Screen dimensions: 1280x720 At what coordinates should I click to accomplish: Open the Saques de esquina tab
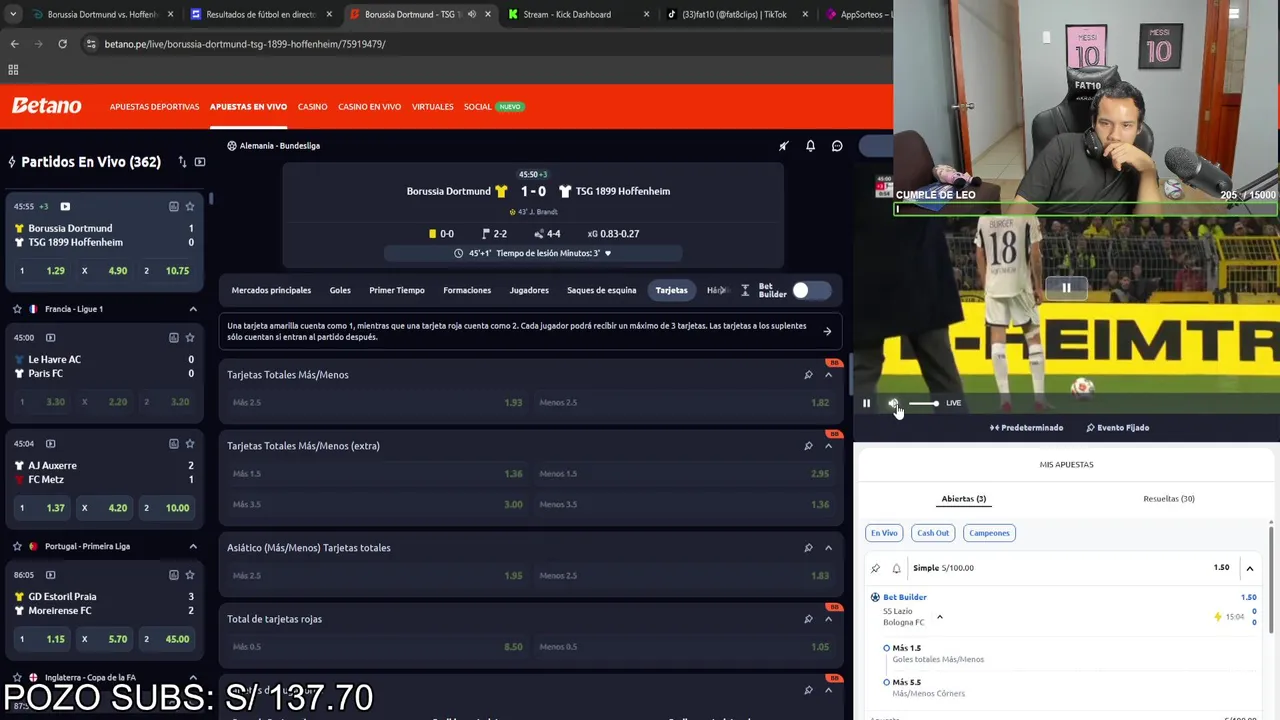601,290
